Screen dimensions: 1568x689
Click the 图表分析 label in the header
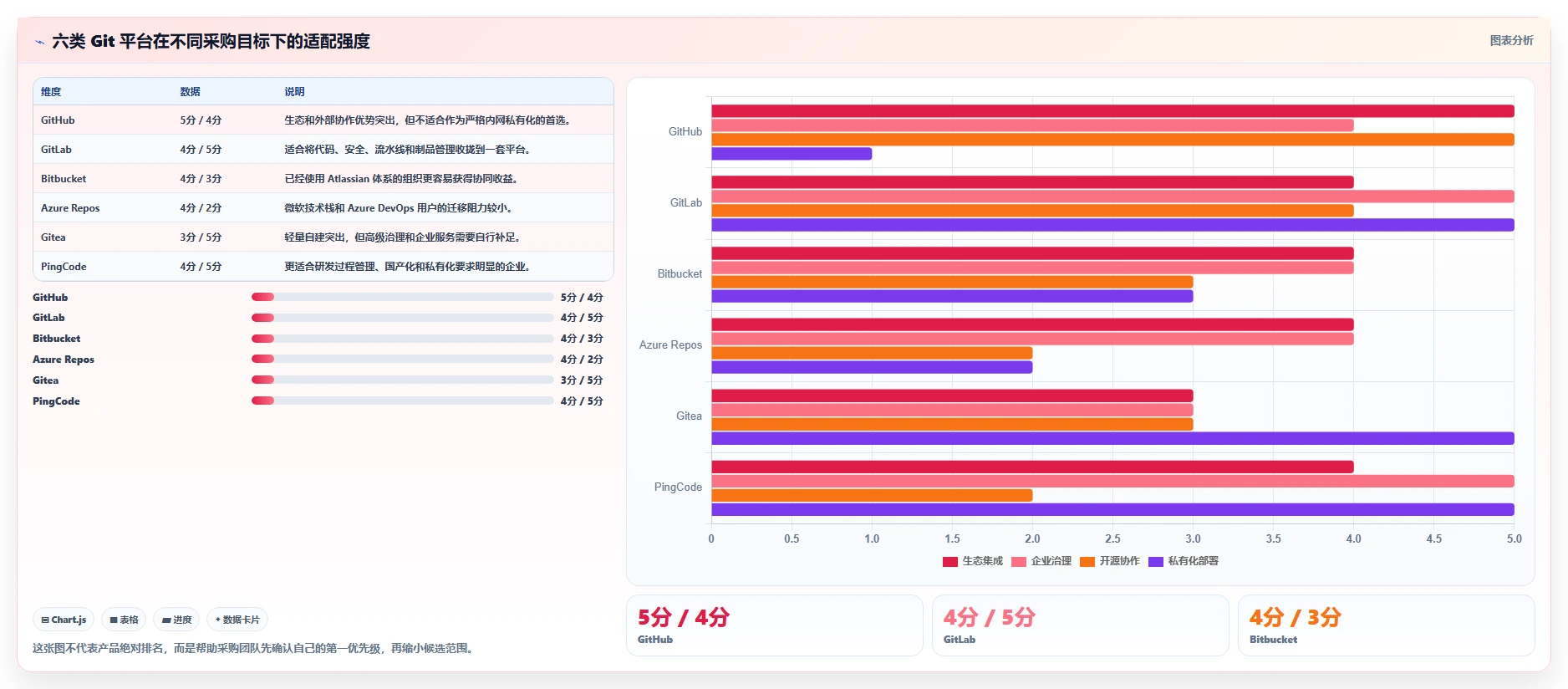tap(1511, 40)
